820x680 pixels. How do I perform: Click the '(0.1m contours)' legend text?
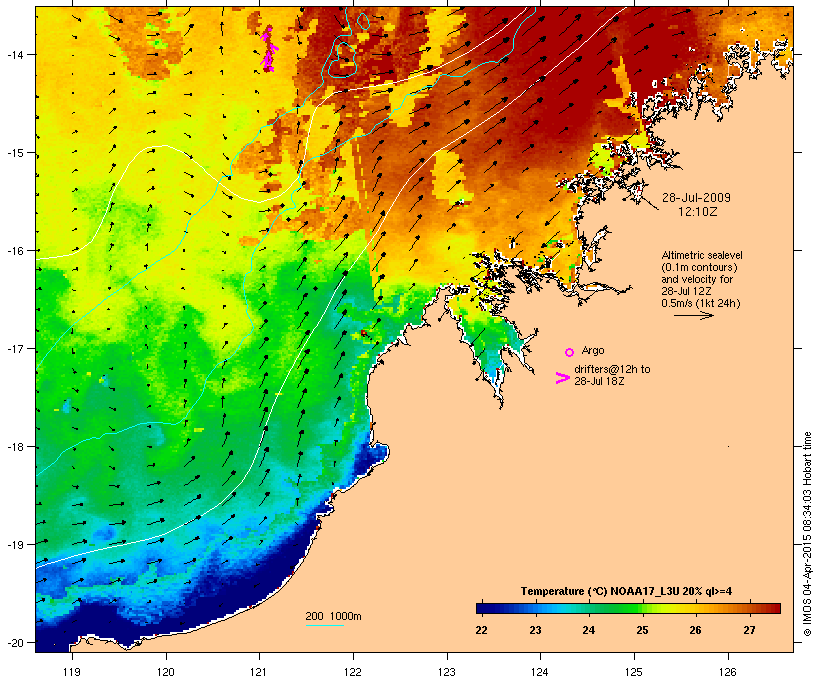point(699,267)
